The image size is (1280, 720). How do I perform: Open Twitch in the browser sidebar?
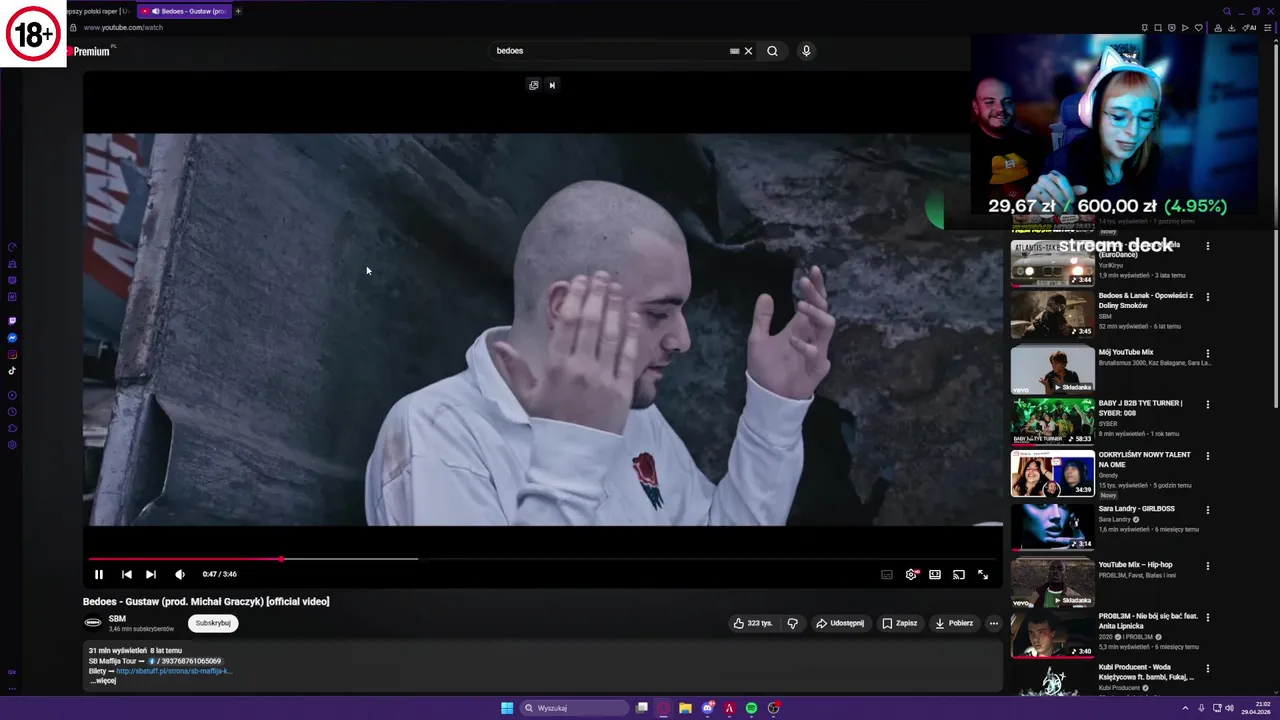coord(12,321)
